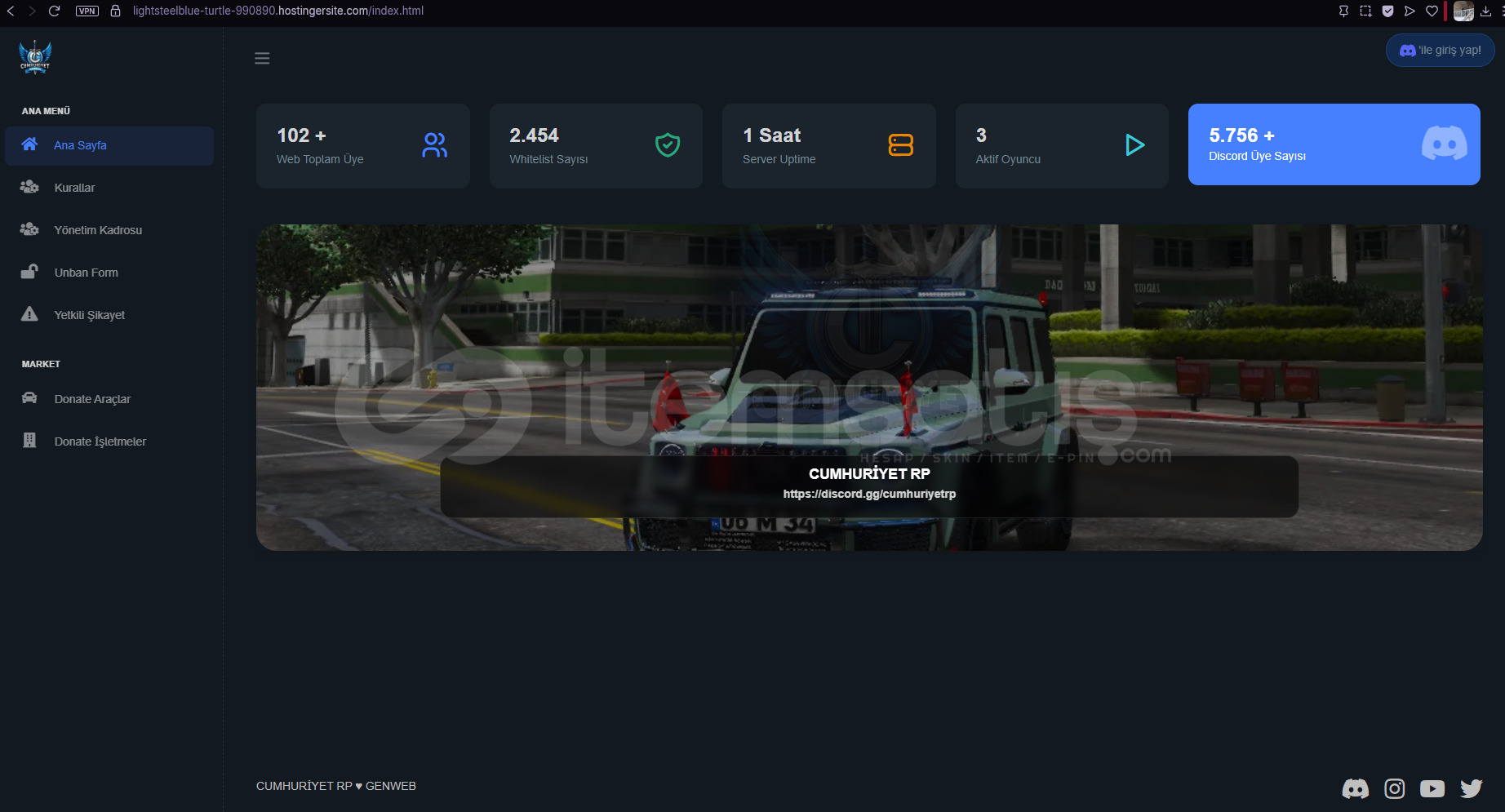Open the Discord icon in footer
This screenshot has height=812, width=1505.
1355,788
